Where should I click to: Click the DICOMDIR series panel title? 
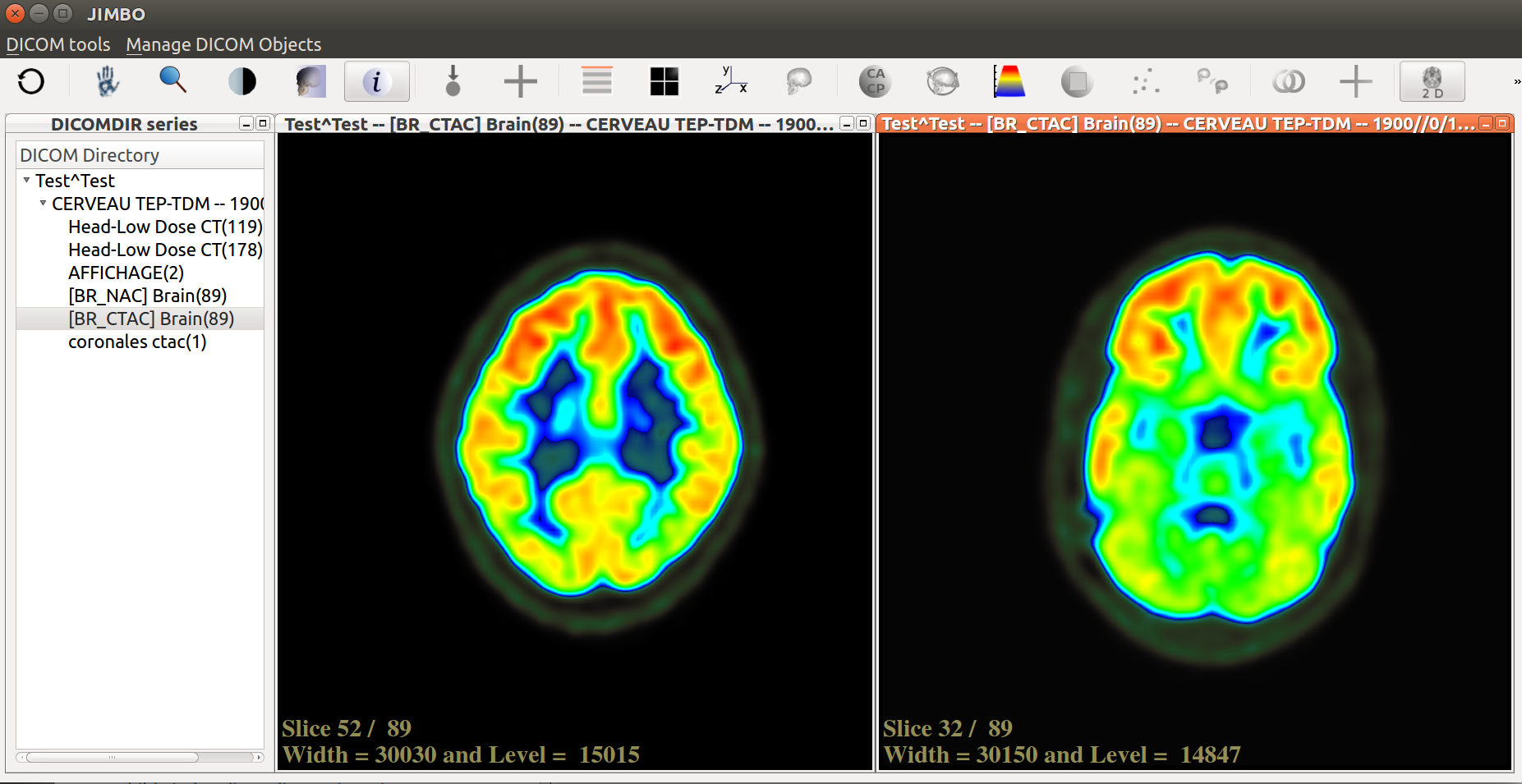[x=124, y=124]
